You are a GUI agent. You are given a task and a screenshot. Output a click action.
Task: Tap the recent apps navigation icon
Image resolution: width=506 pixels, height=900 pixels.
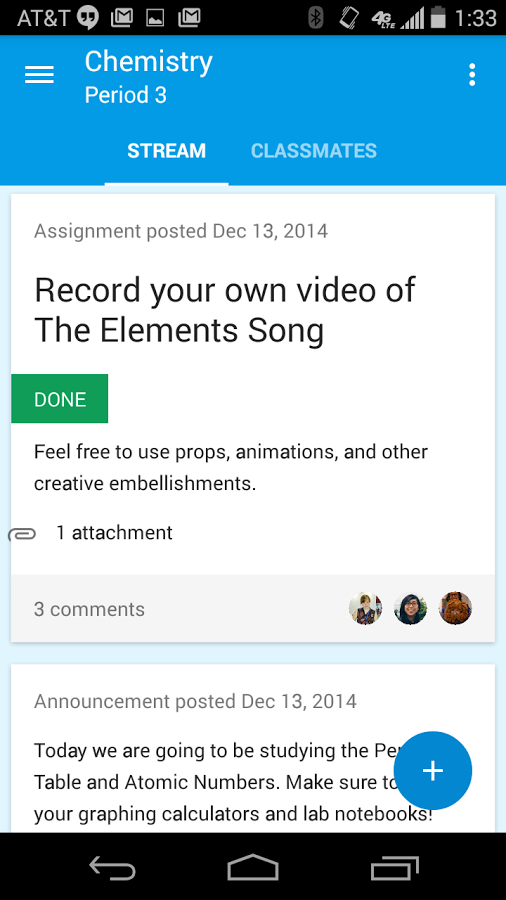click(x=394, y=867)
